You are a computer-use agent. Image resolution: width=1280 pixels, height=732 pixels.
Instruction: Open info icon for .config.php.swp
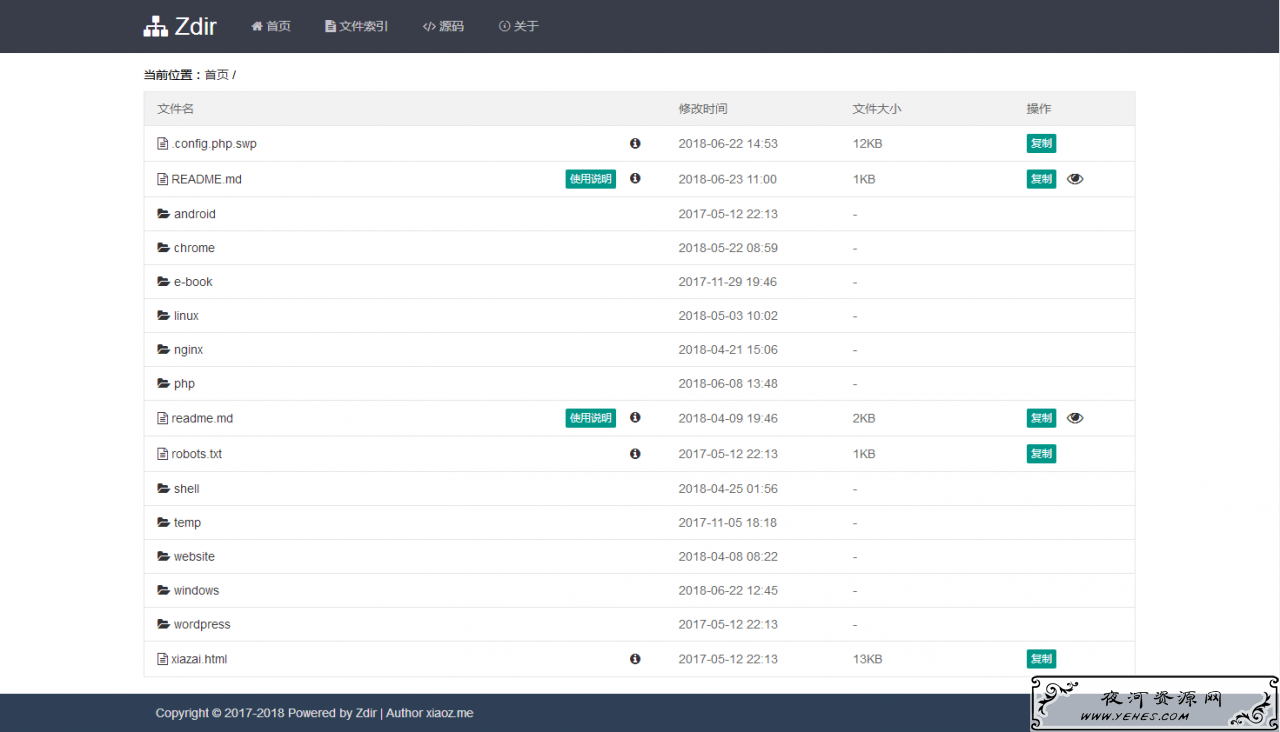[635, 144]
